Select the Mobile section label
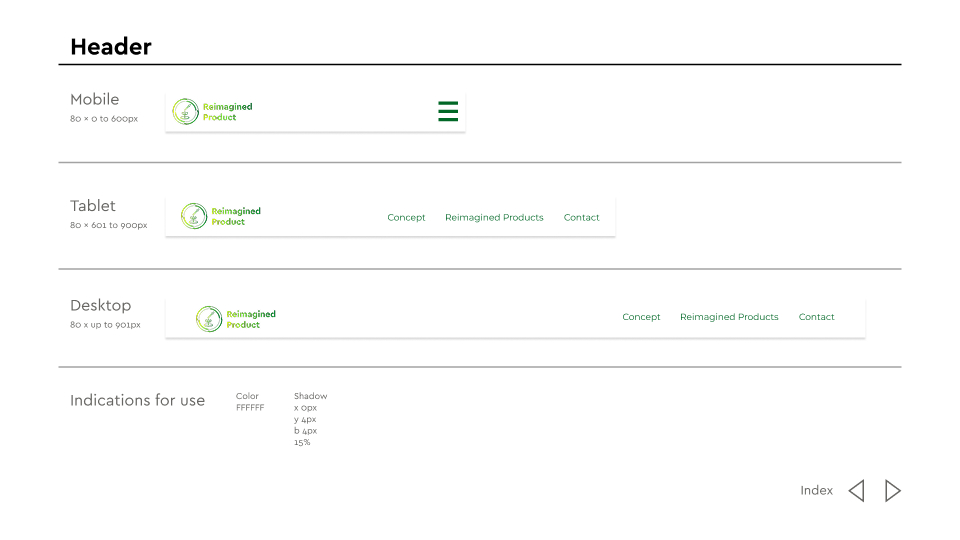 pos(95,100)
